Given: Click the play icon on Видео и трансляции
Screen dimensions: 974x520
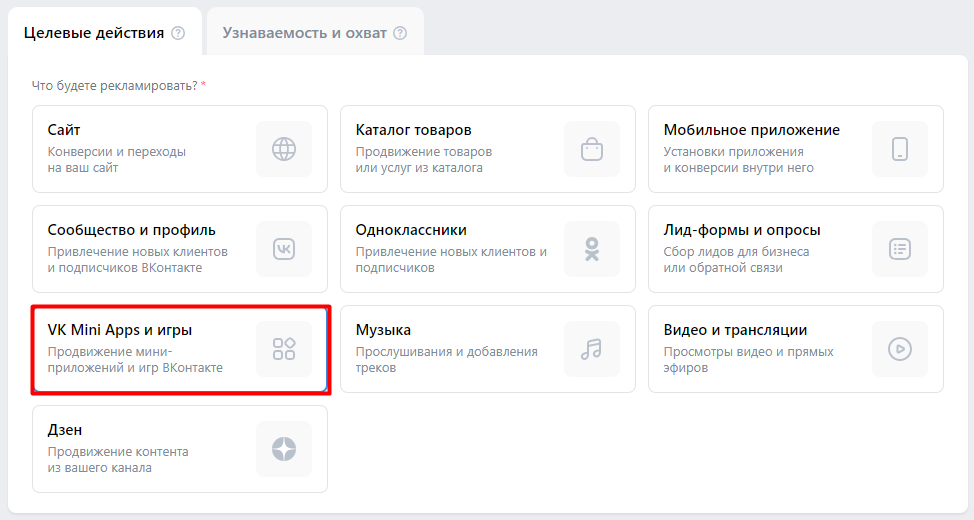Looking at the screenshot, I should tap(900, 349).
